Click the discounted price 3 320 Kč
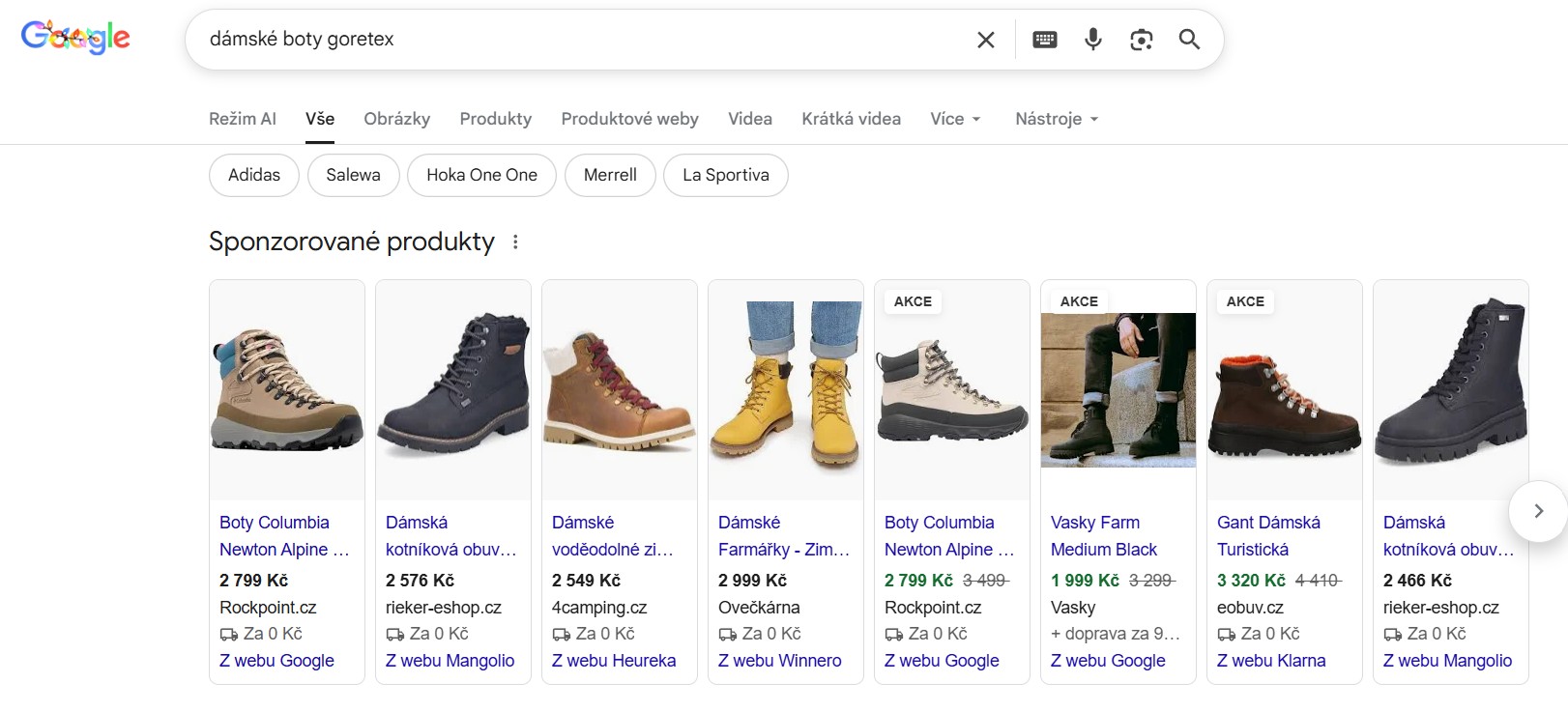 pos(1251,581)
